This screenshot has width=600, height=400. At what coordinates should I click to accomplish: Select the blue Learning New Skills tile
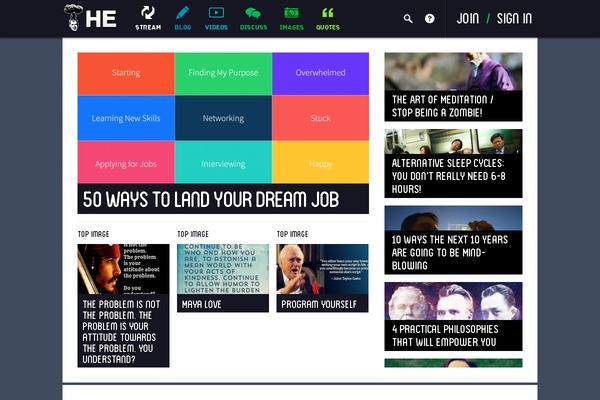[126, 118]
